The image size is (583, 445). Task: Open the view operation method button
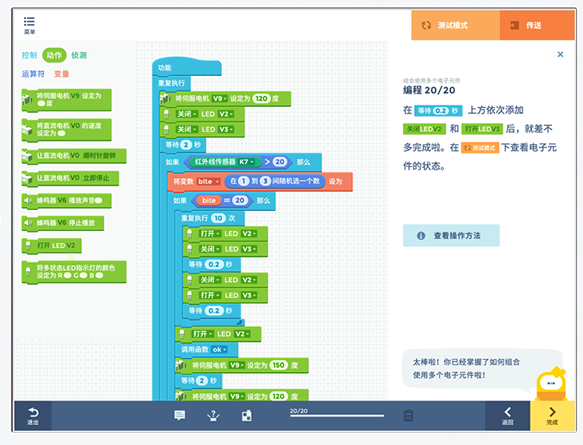[x=451, y=235]
